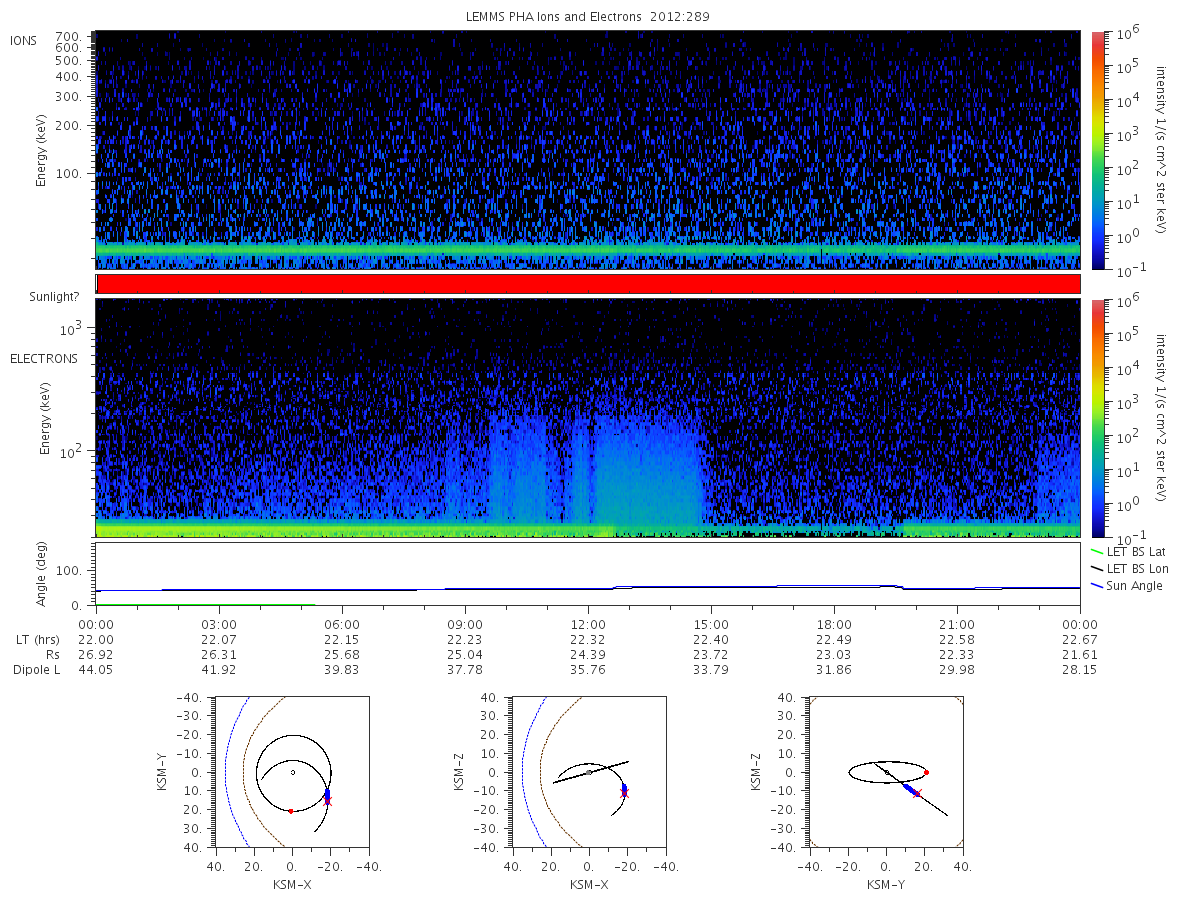The width and height of the screenshot is (1200, 900).
Task: Click the black LET BS Lon legend marker
Action: click(x=1097, y=568)
